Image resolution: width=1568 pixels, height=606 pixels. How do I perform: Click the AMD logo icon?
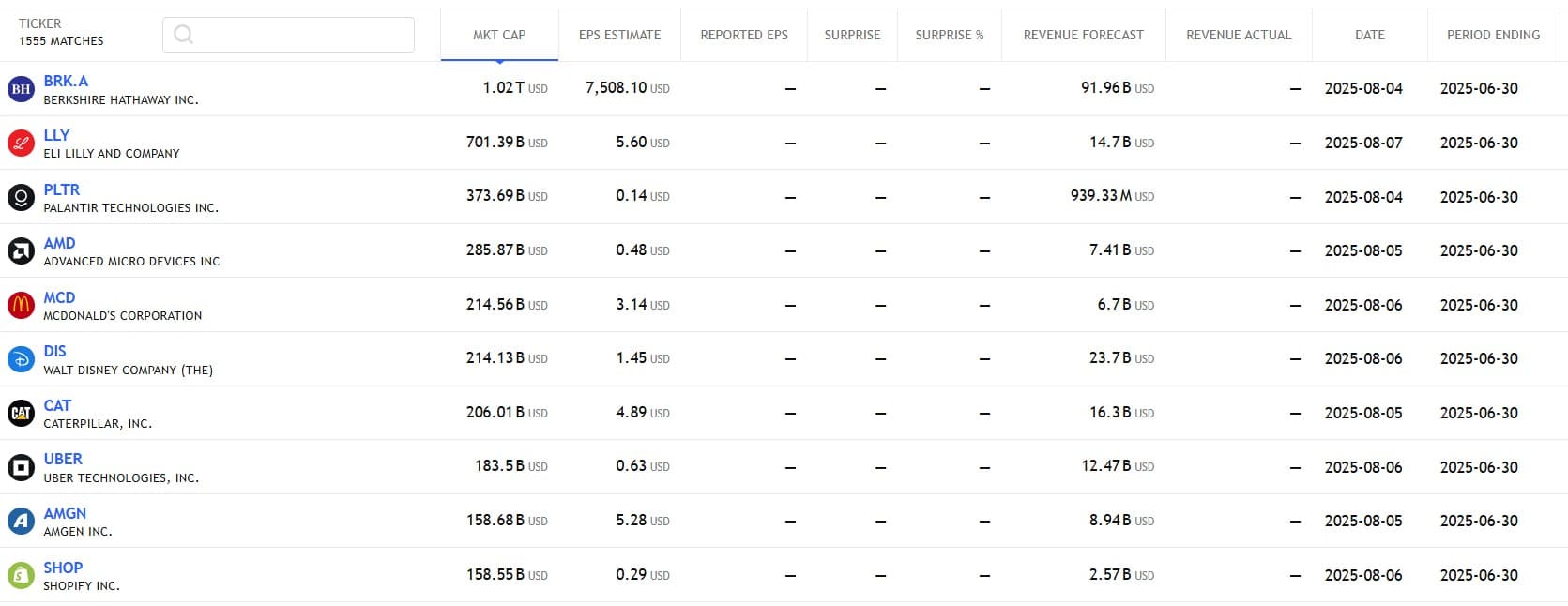[x=21, y=251]
